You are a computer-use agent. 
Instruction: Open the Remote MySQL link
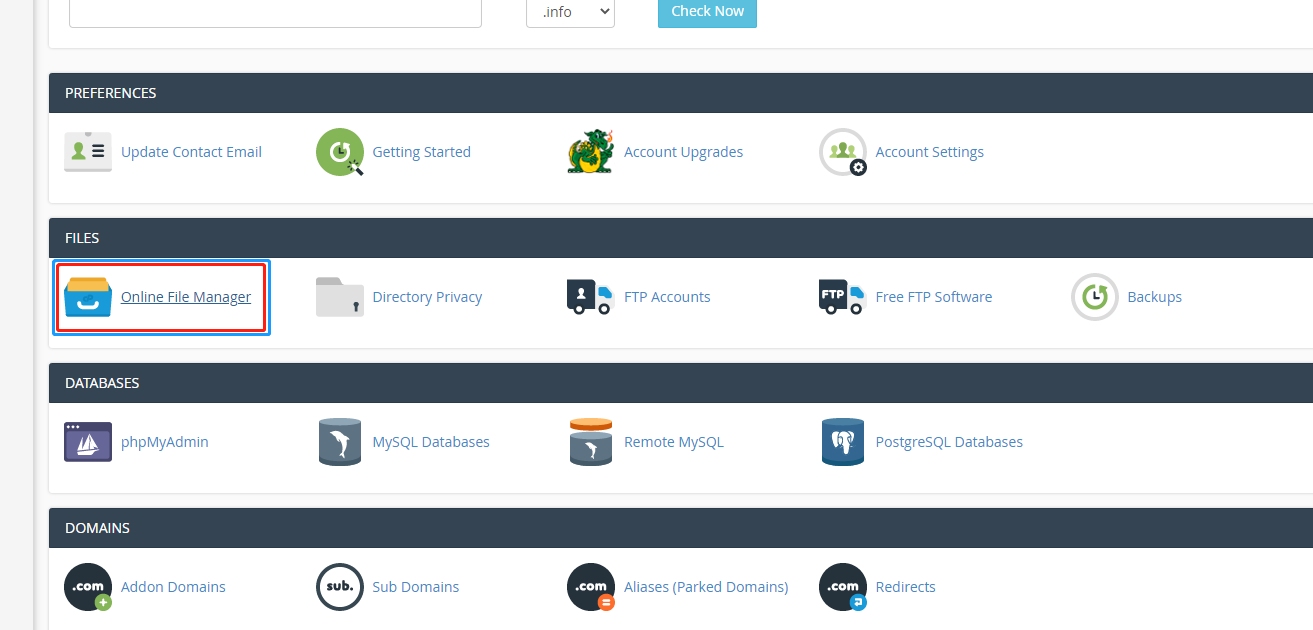pyautogui.click(x=673, y=442)
